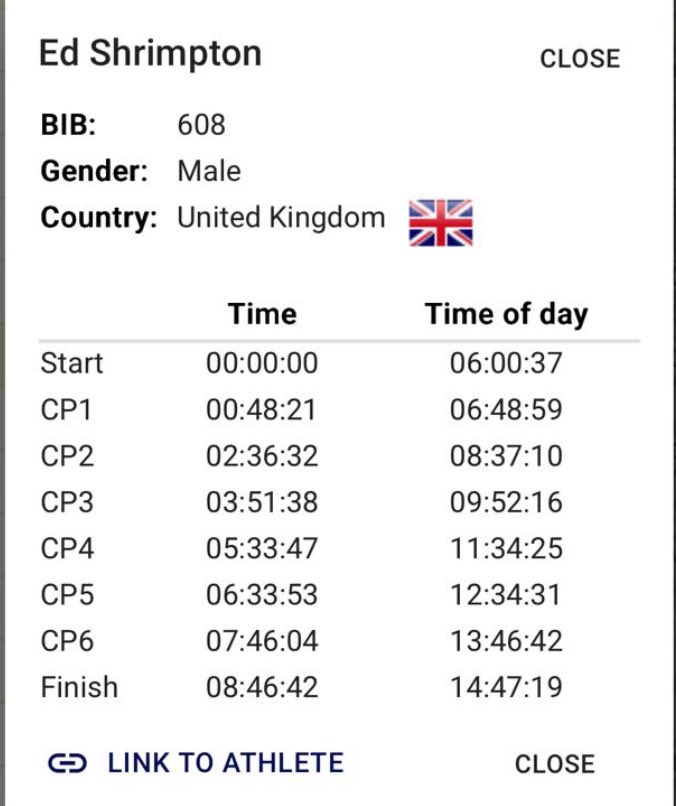Click the chain link icon

coord(67,763)
